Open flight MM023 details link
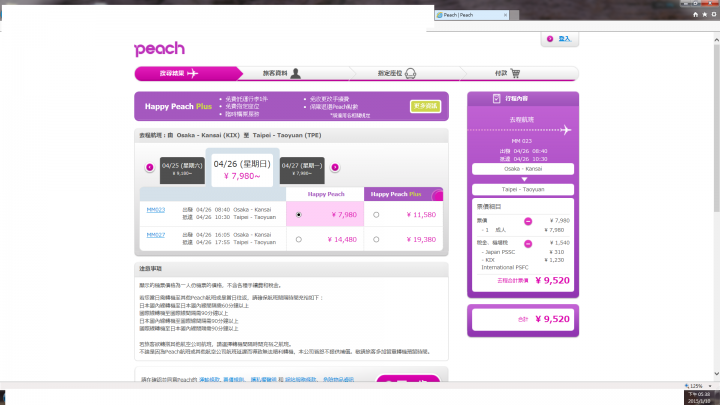This screenshot has height=405, width=720. tap(156, 210)
